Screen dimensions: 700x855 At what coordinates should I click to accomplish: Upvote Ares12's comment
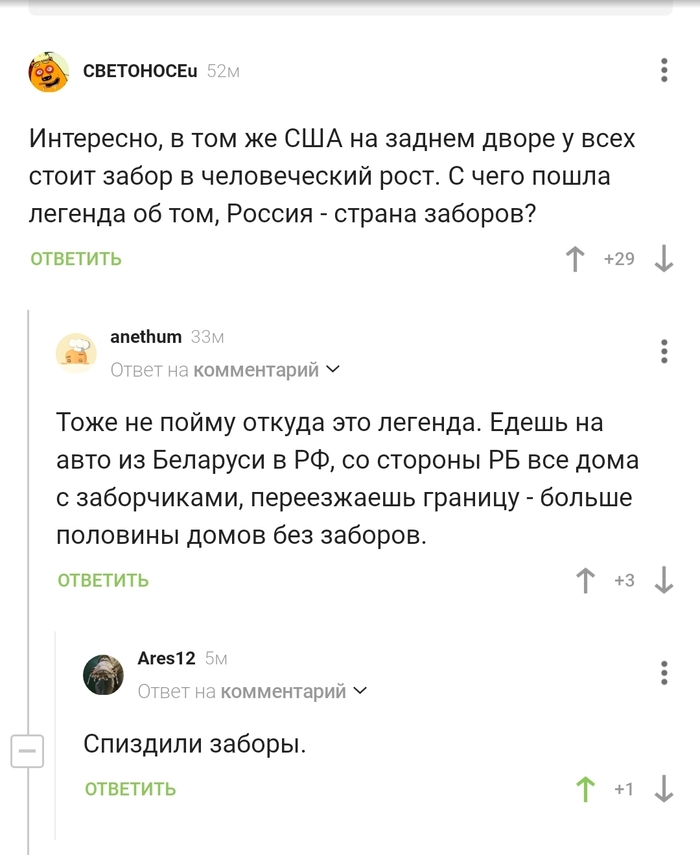click(584, 789)
